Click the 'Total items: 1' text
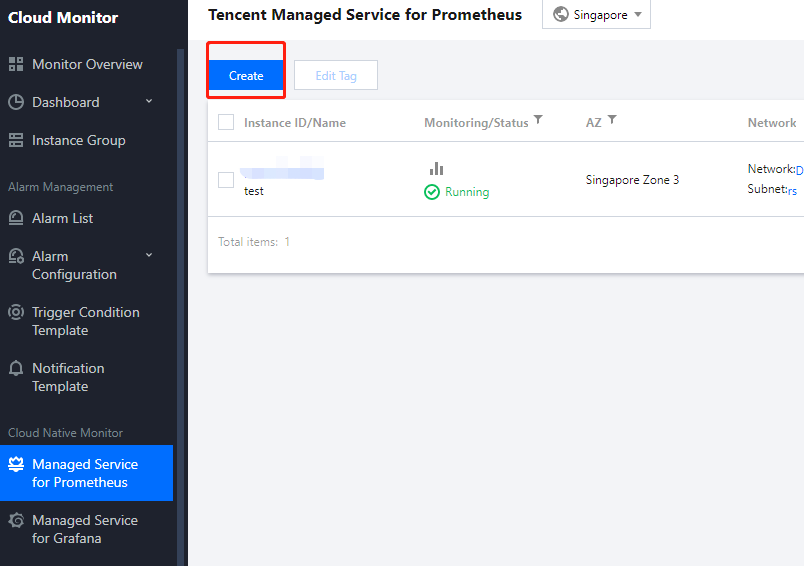 [254, 241]
